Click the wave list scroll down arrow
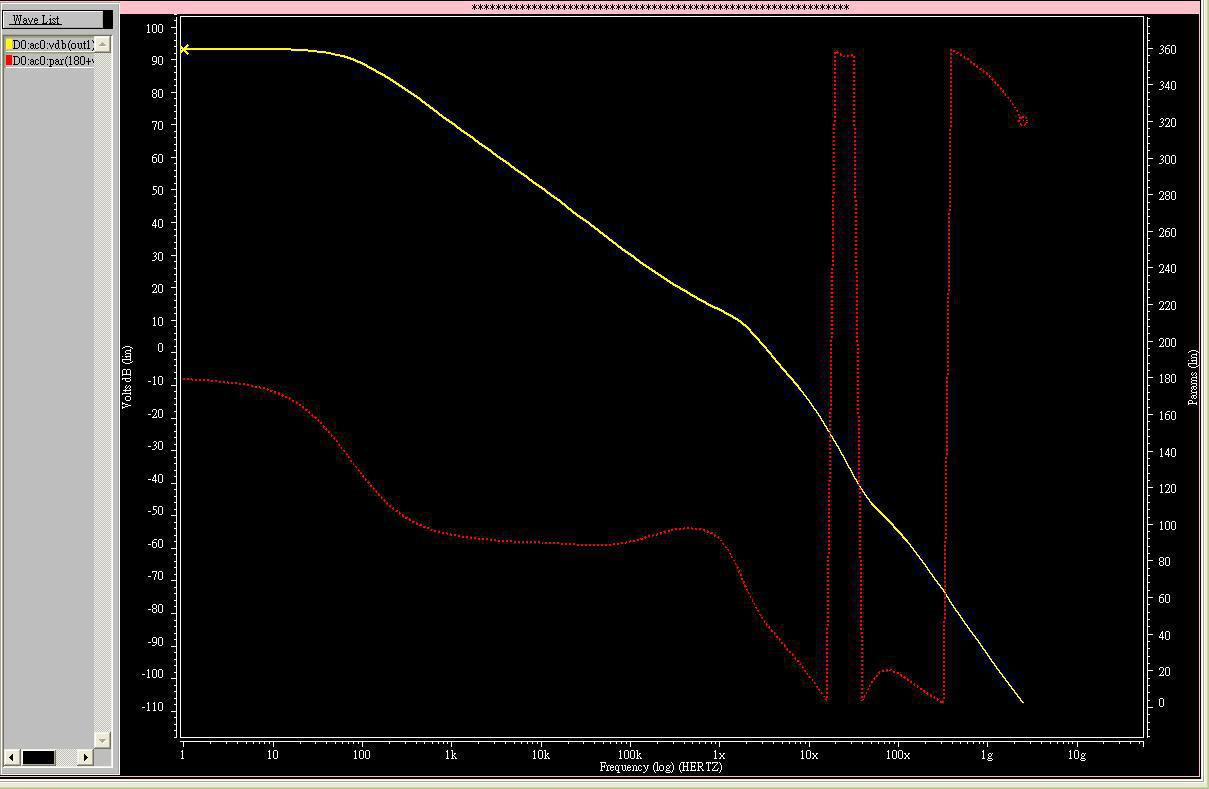This screenshot has height=789, width=1209. [102, 739]
